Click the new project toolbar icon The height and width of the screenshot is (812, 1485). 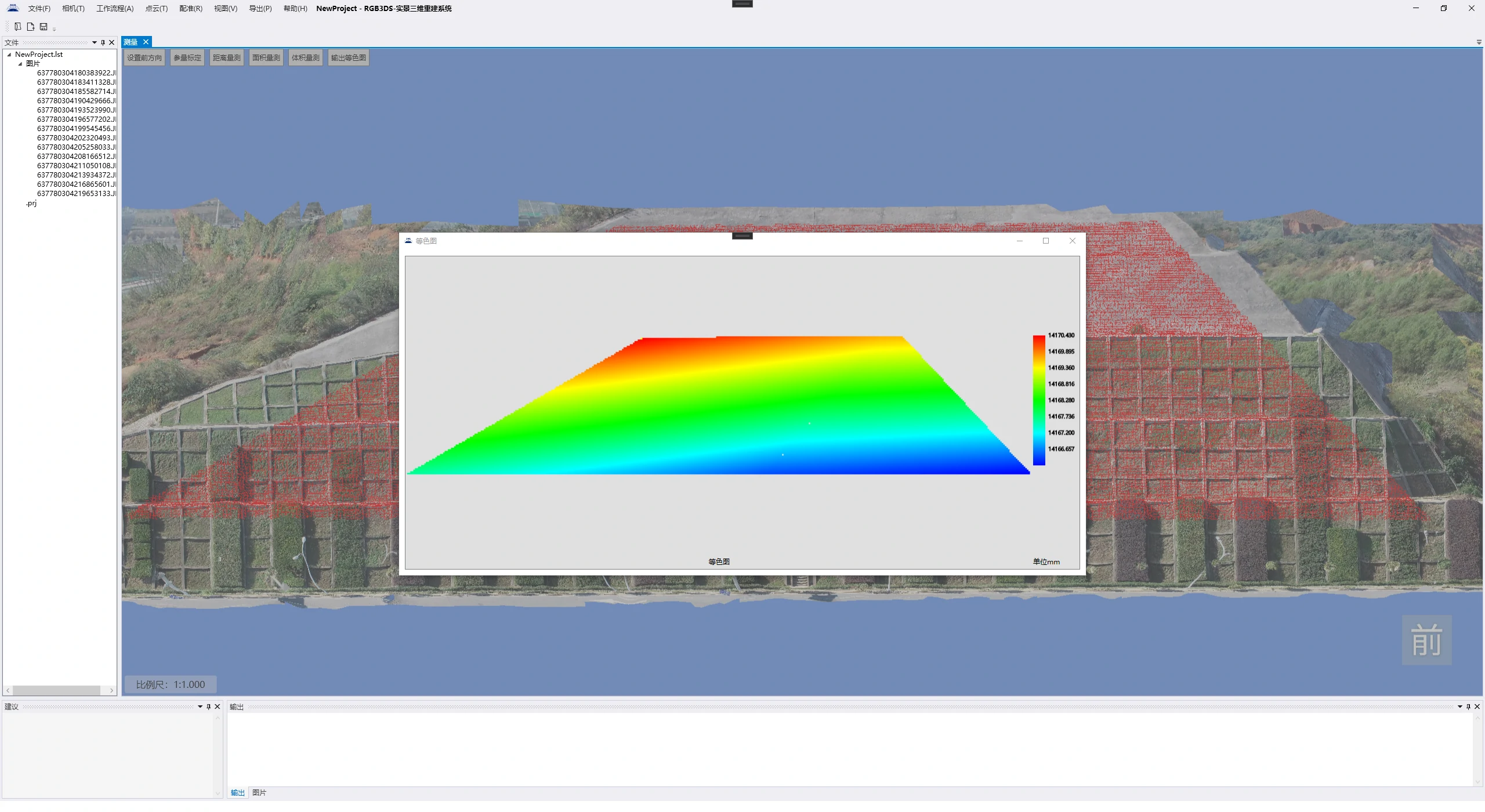pos(18,27)
